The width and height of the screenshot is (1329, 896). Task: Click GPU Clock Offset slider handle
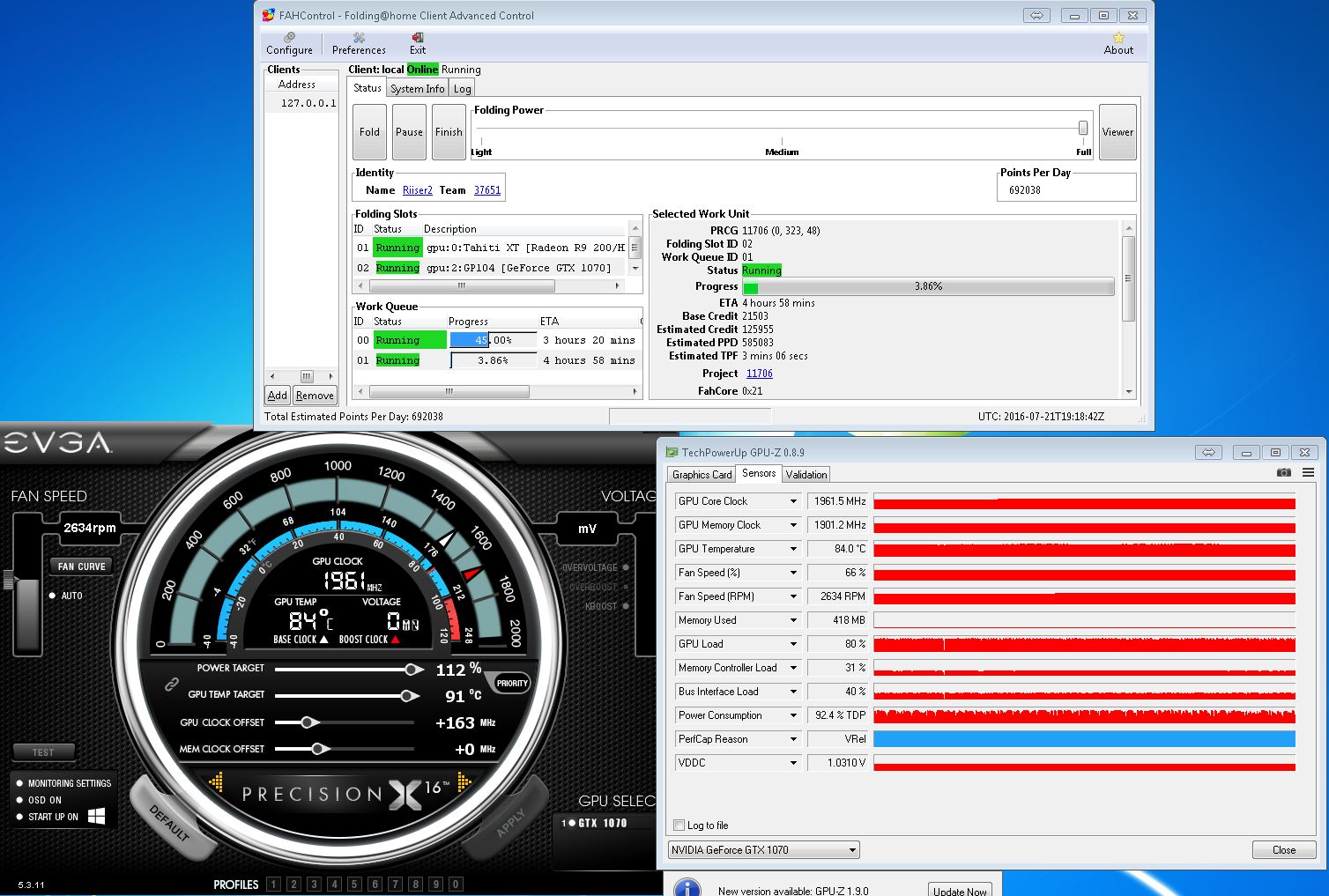308,722
